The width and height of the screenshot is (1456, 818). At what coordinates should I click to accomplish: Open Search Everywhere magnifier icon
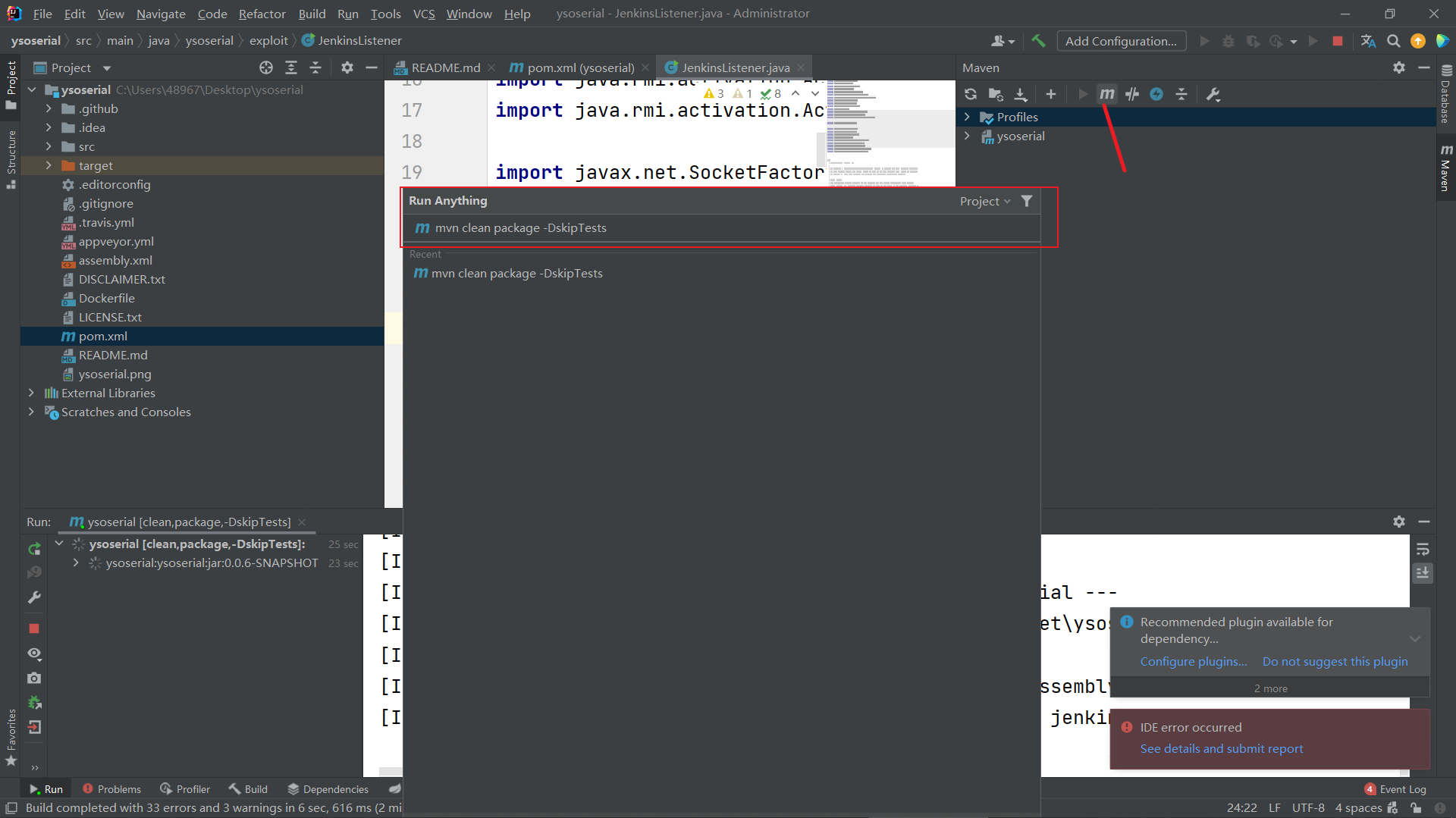point(1393,41)
